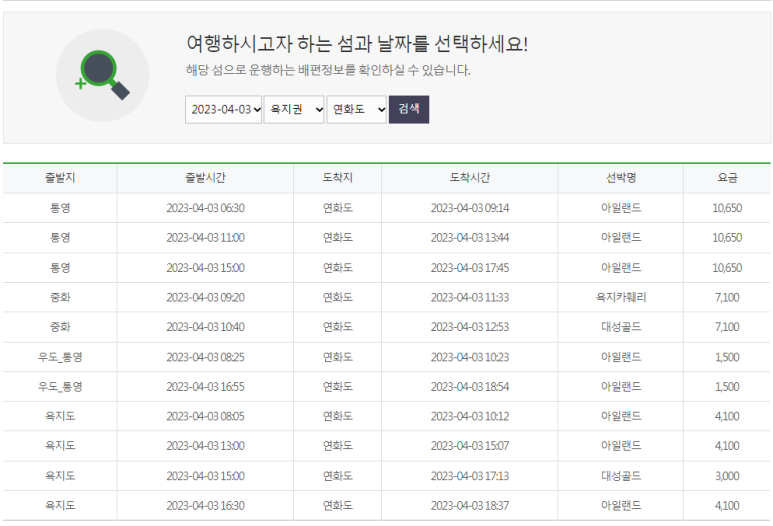The height and width of the screenshot is (526, 773).
Task: Click arrival time 2023-04-03 15:07
Action: 469,446
